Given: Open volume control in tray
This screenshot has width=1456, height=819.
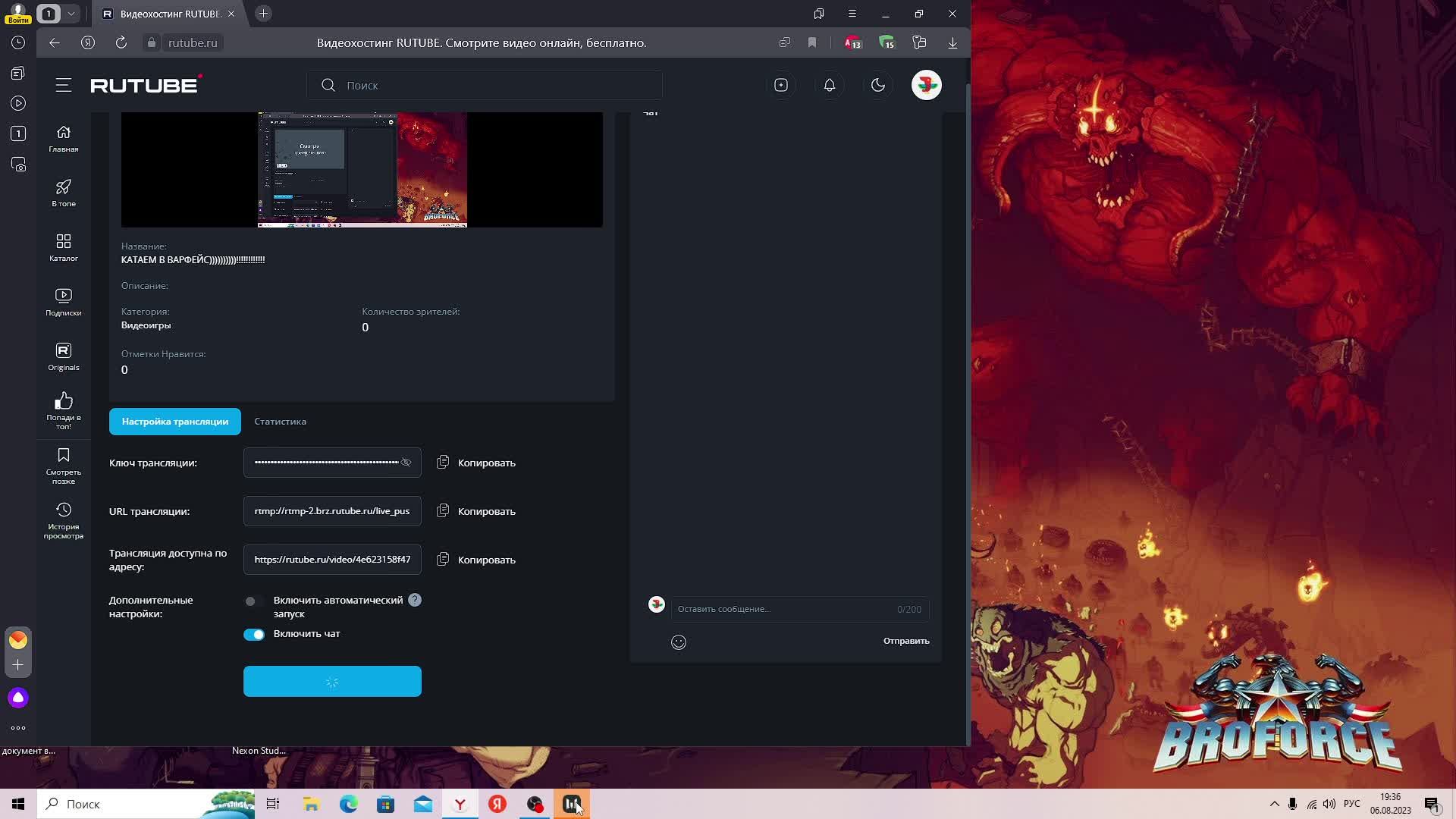Looking at the screenshot, I should (1329, 805).
